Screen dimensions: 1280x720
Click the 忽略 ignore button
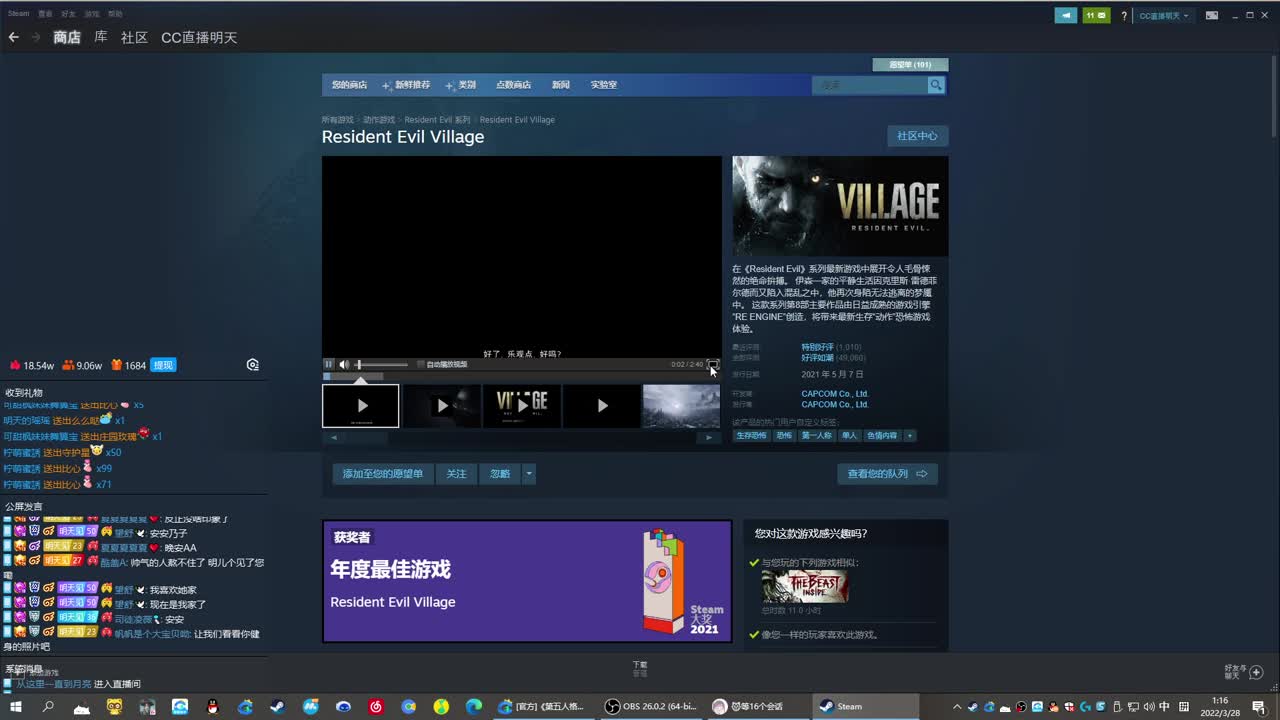click(500, 474)
